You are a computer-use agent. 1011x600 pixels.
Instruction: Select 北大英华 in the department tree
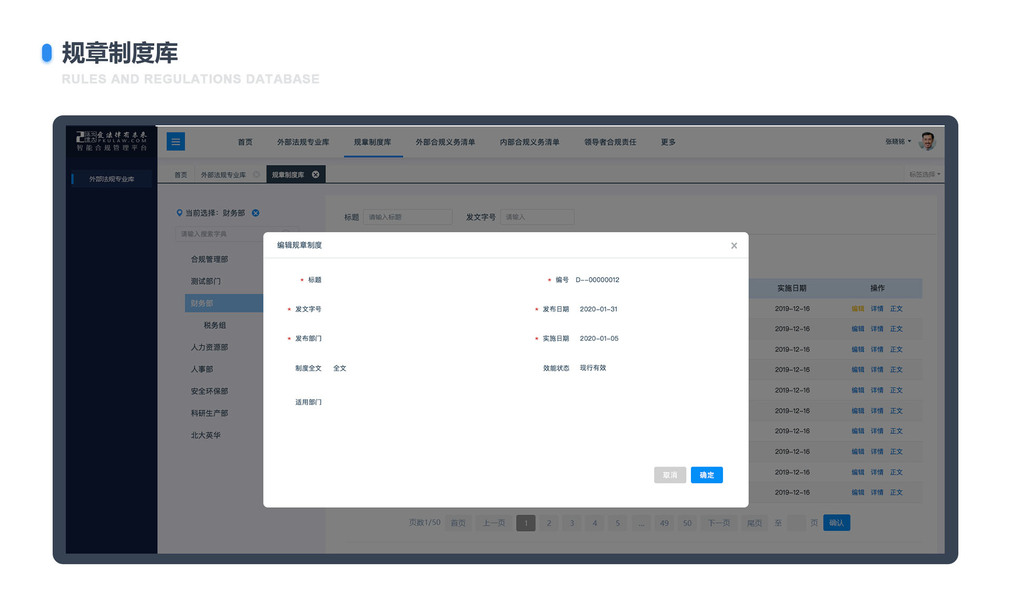[205, 435]
